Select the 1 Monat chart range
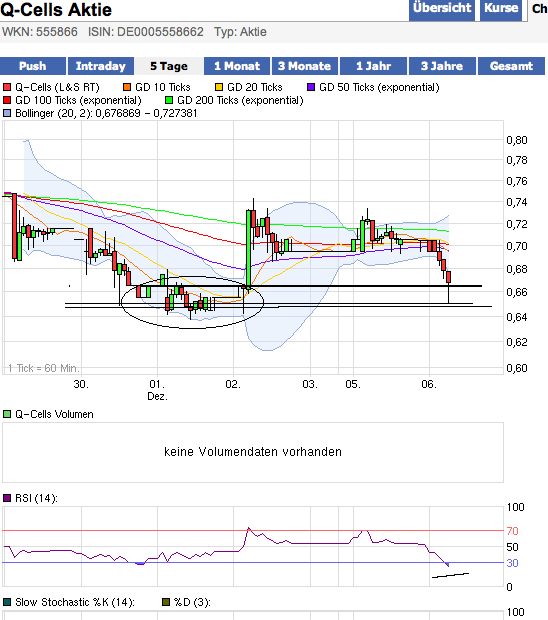The height and width of the screenshot is (620, 548). (x=237, y=66)
